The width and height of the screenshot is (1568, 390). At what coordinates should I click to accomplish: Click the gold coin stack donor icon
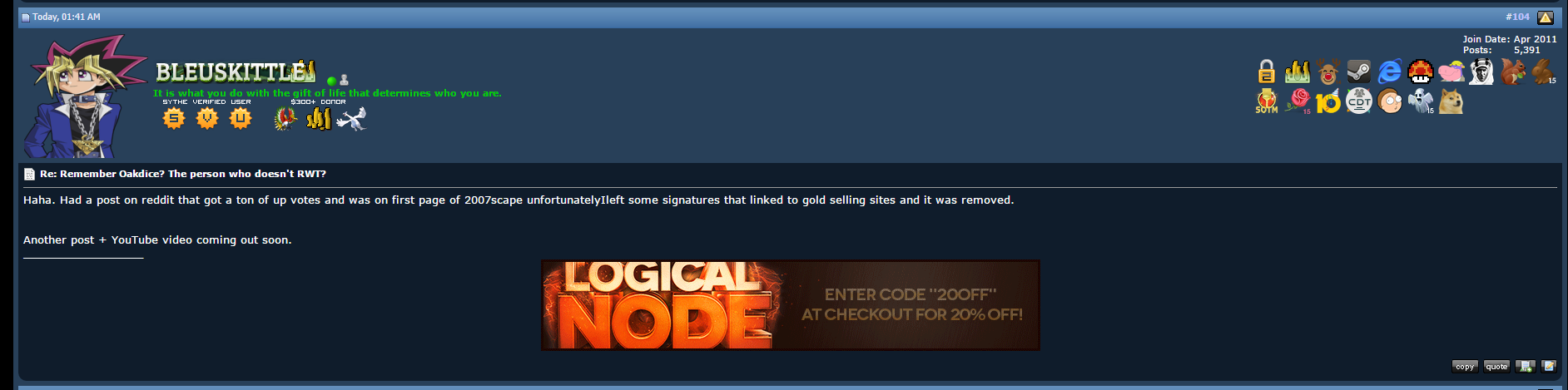tap(319, 119)
